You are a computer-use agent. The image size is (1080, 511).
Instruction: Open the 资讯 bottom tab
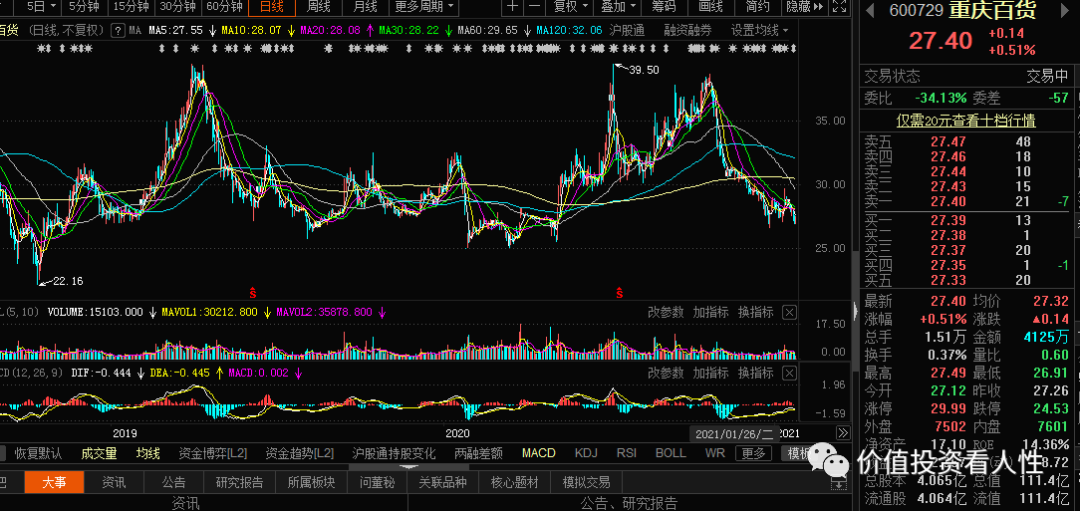click(x=114, y=482)
